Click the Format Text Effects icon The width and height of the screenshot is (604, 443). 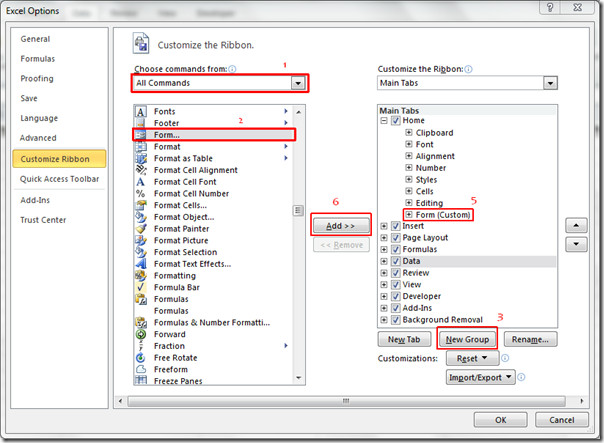coord(141,264)
